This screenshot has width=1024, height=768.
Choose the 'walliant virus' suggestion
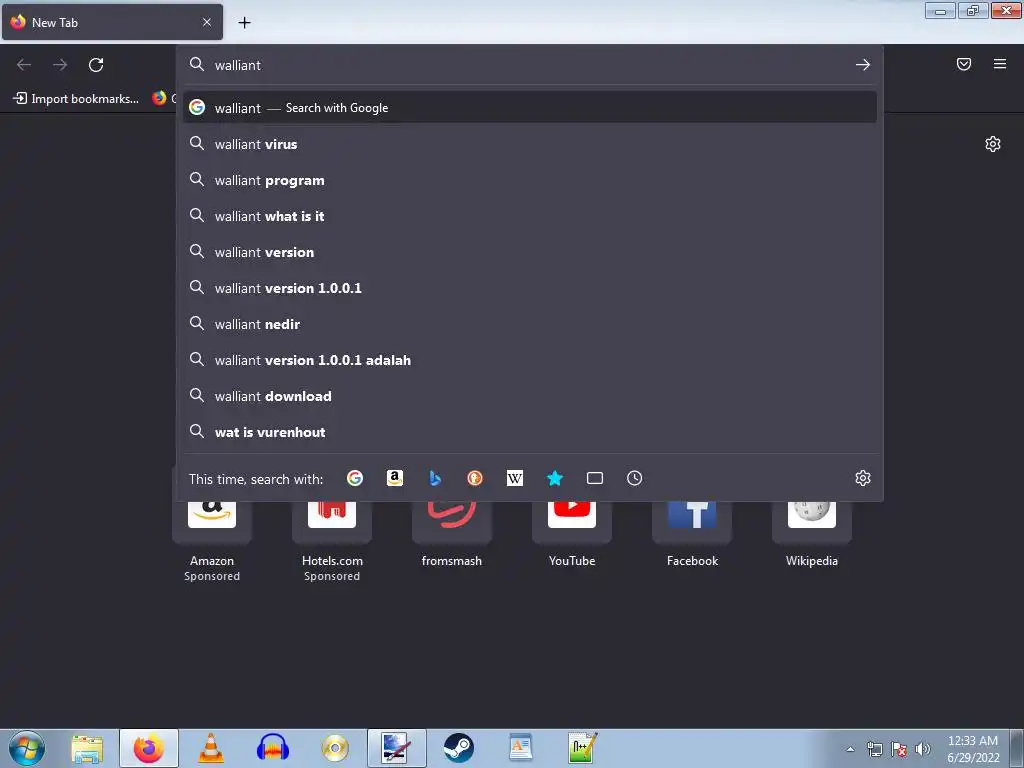pyautogui.click(x=530, y=144)
